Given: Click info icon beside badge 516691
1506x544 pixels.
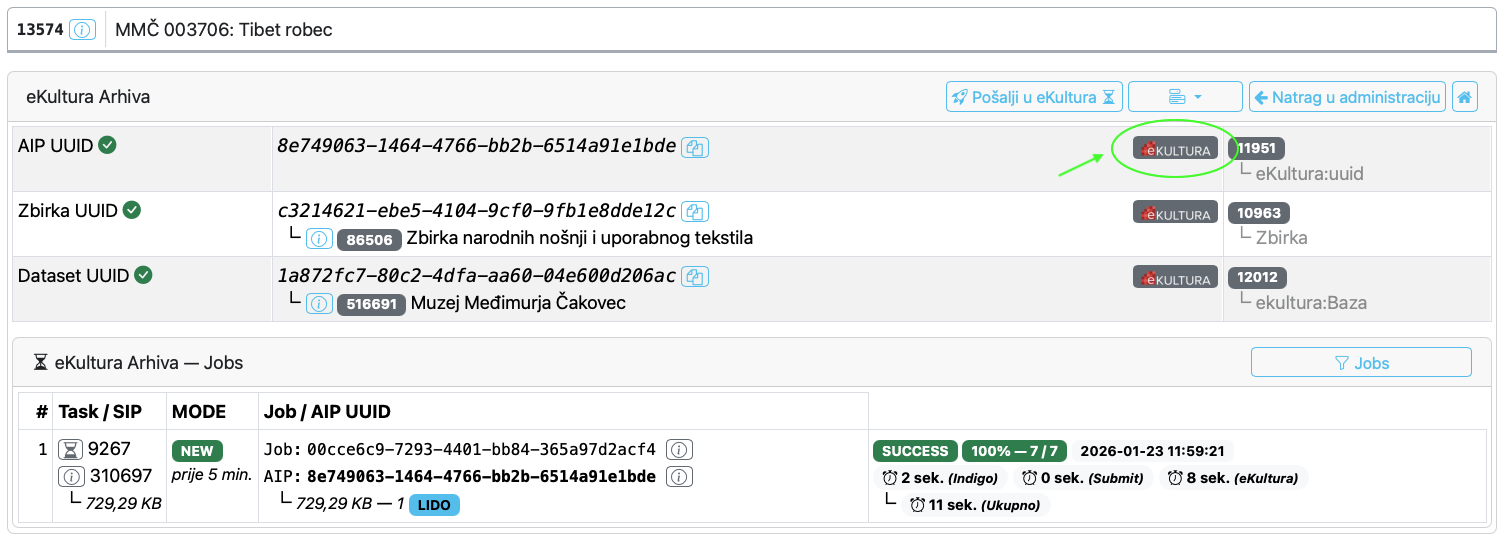Looking at the screenshot, I should tap(319, 303).
